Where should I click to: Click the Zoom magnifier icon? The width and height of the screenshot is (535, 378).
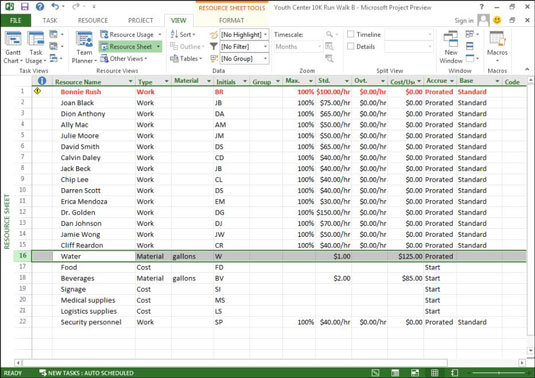click(329, 34)
